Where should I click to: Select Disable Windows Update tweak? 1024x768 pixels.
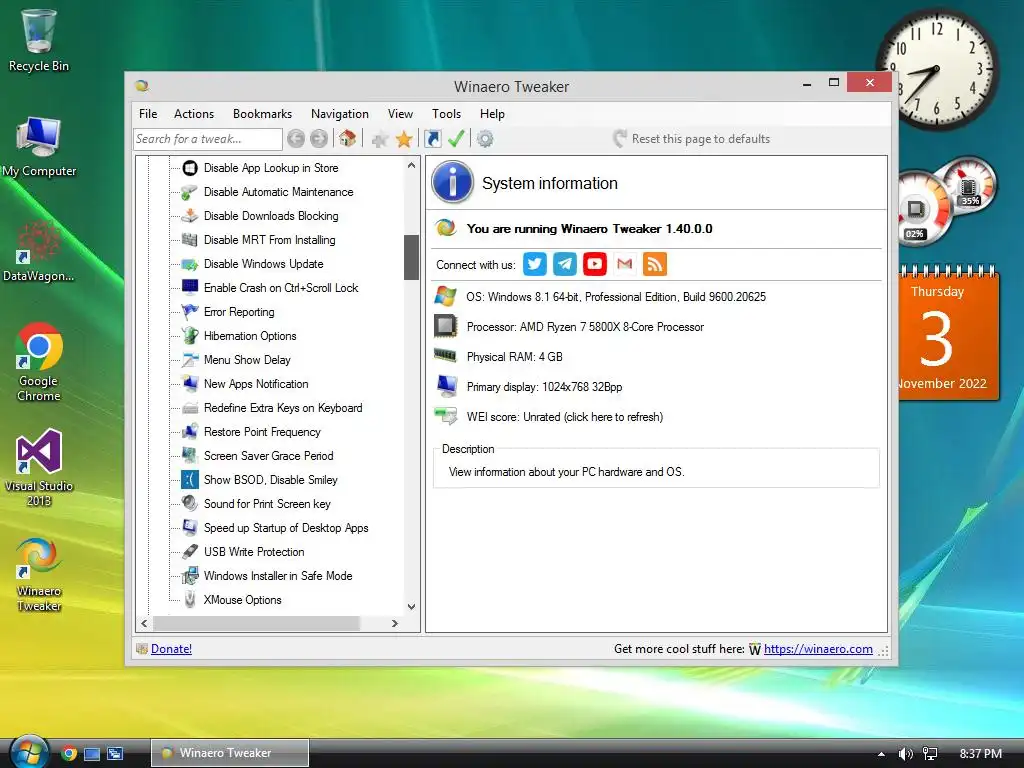264,264
